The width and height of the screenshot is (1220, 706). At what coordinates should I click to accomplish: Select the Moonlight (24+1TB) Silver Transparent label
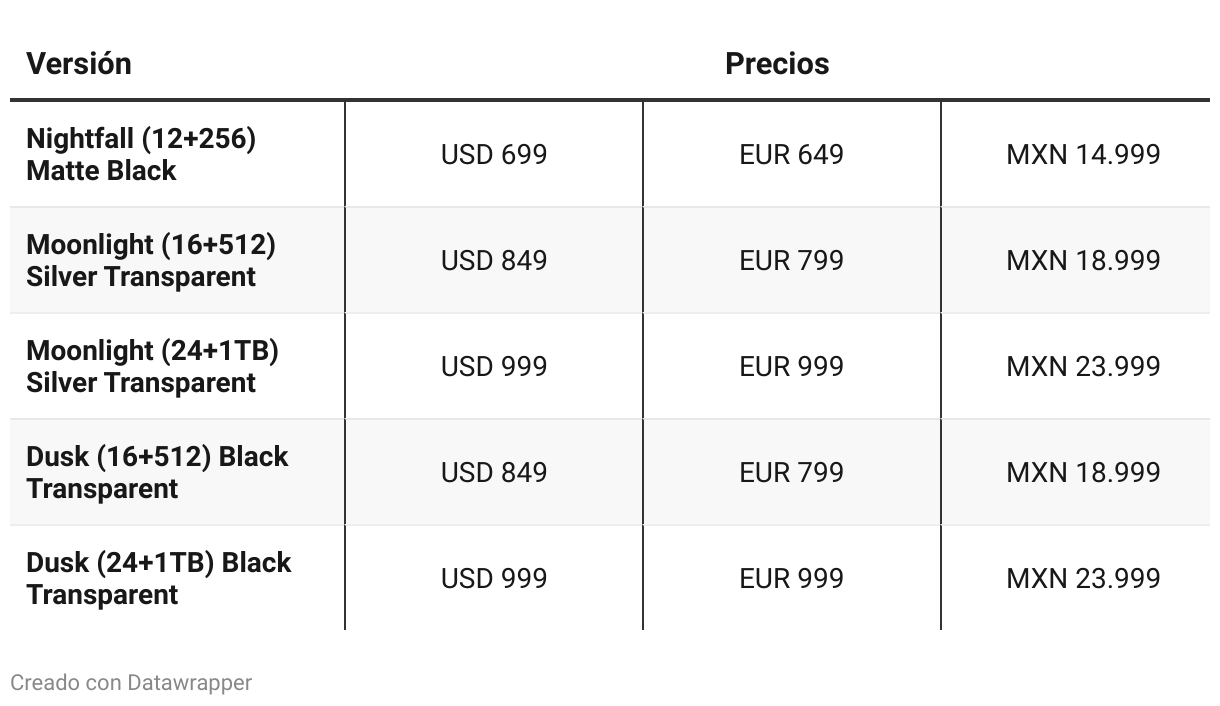click(152, 366)
